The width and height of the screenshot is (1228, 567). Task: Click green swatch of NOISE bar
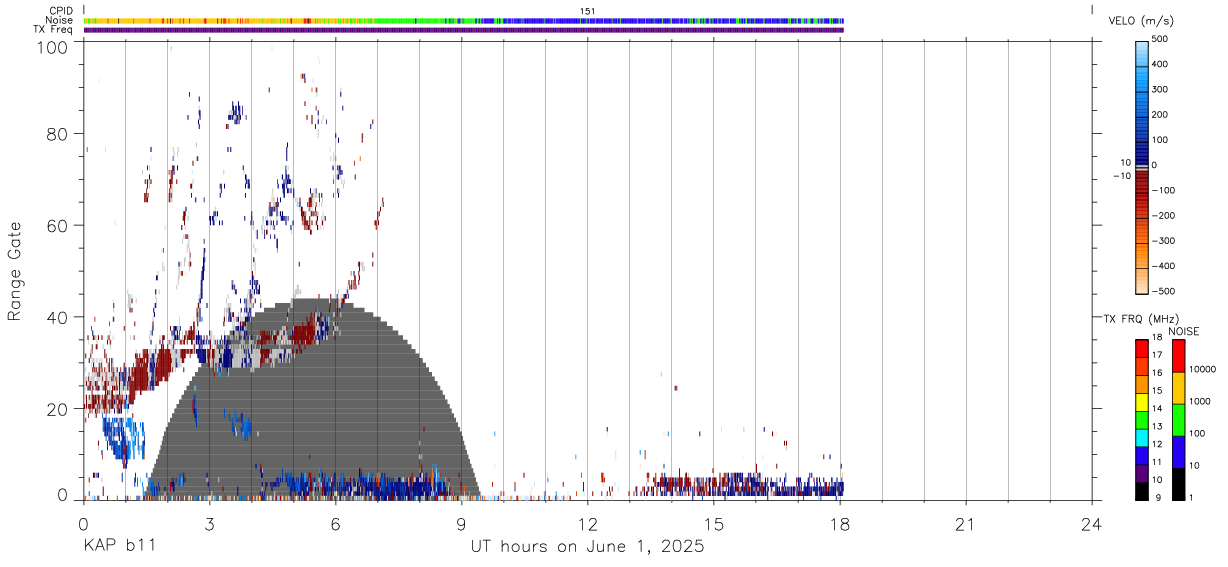1179,420
